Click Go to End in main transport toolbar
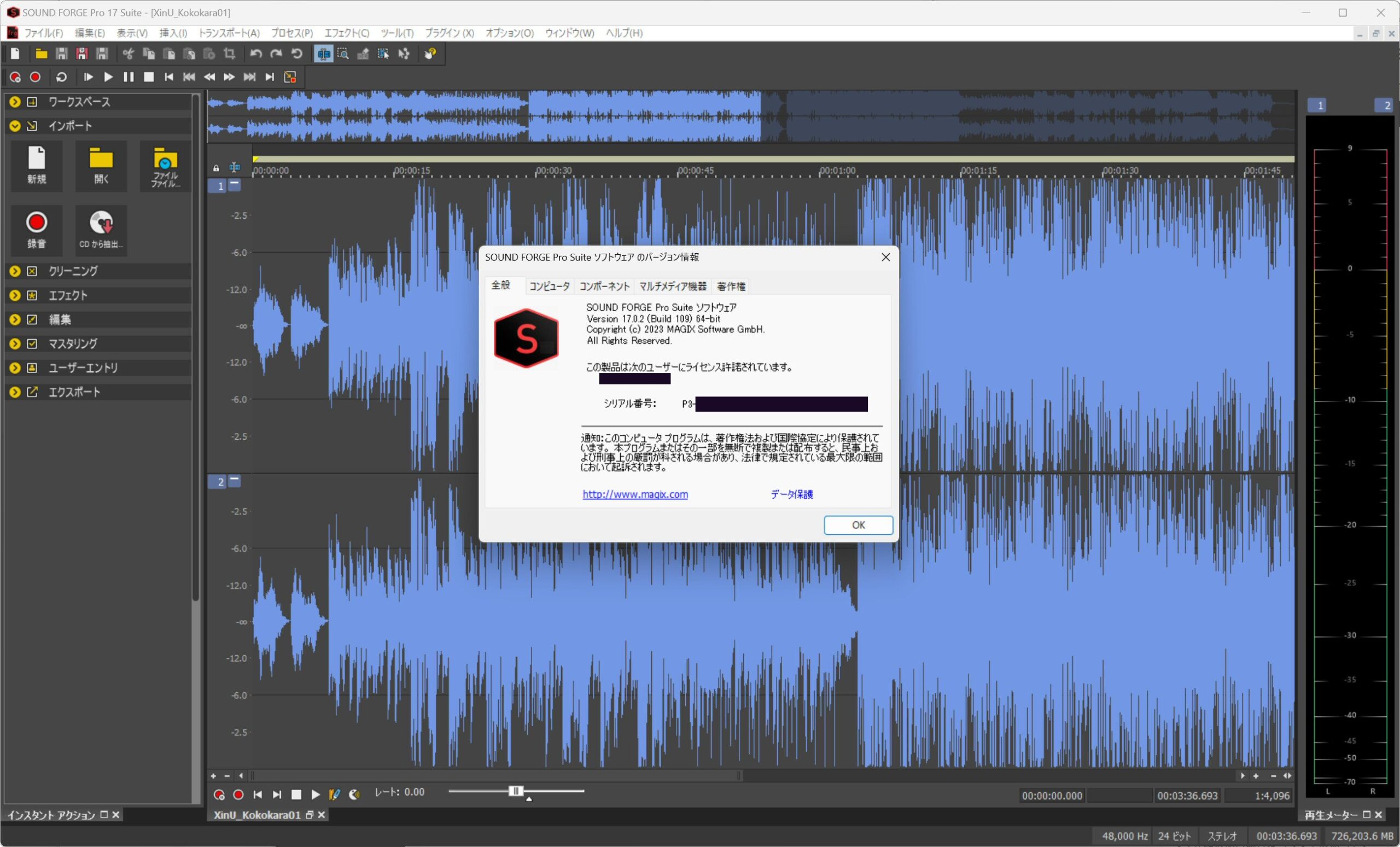 (270, 77)
